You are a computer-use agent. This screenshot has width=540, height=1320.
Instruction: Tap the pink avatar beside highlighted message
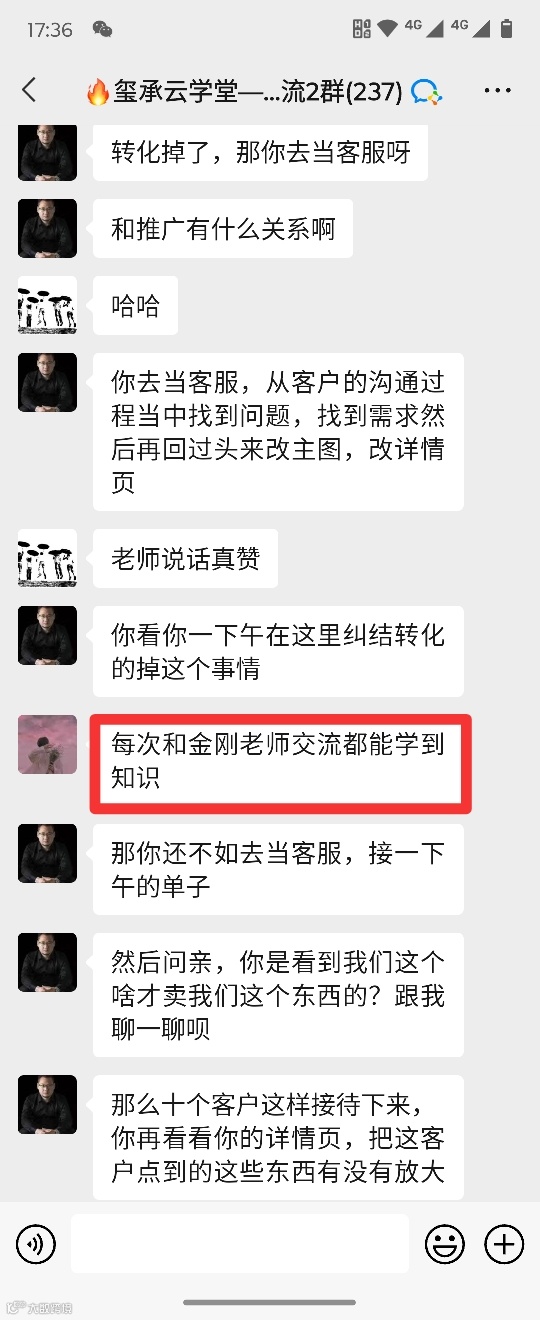[47, 744]
